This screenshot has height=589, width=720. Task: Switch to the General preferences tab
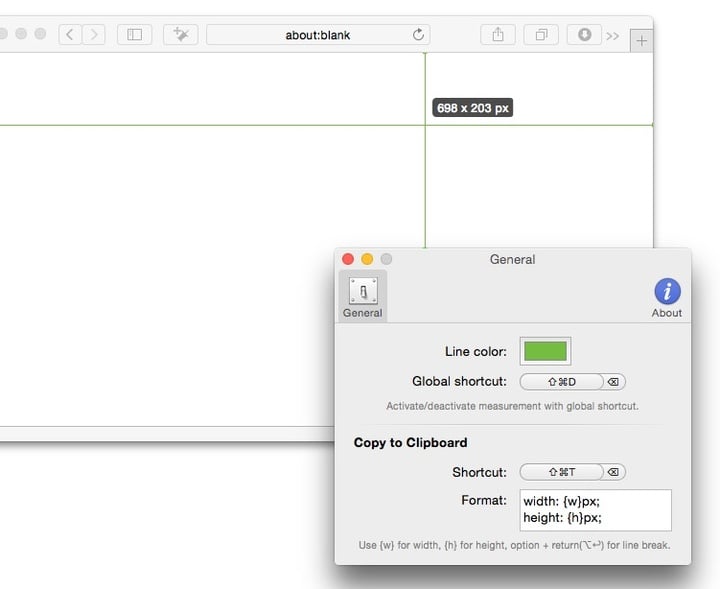click(362, 296)
